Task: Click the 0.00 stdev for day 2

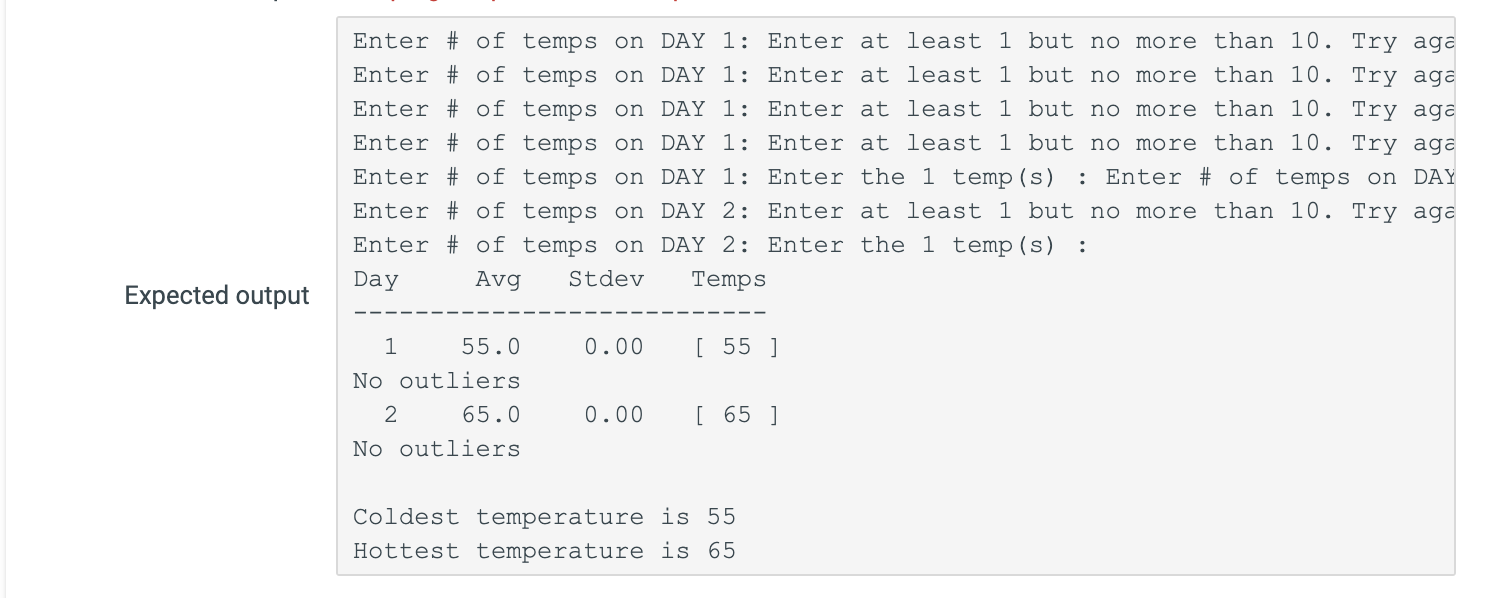Action: pyautogui.click(x=613, y=415)
